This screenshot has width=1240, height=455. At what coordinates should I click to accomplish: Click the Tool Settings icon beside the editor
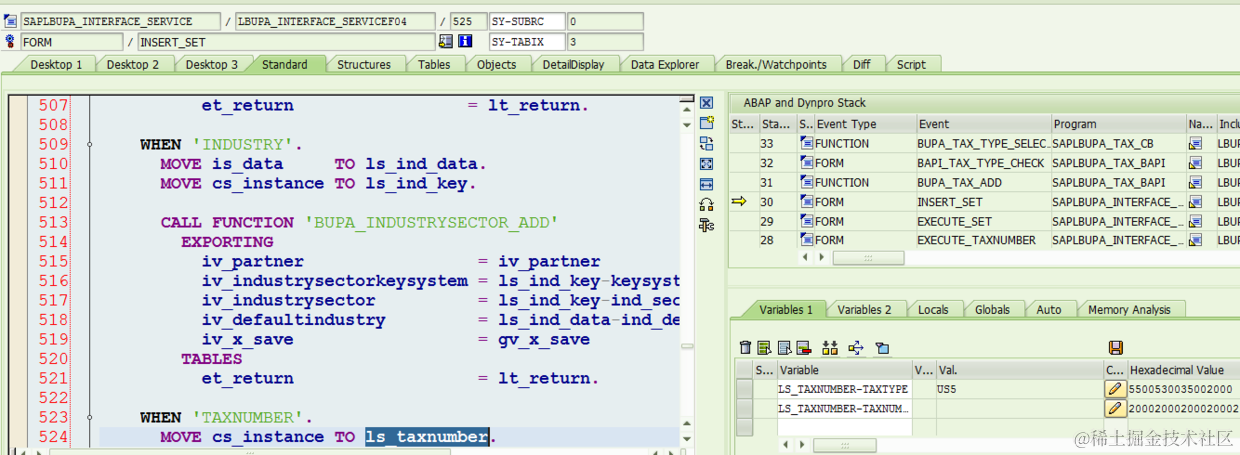coord(706,225)
